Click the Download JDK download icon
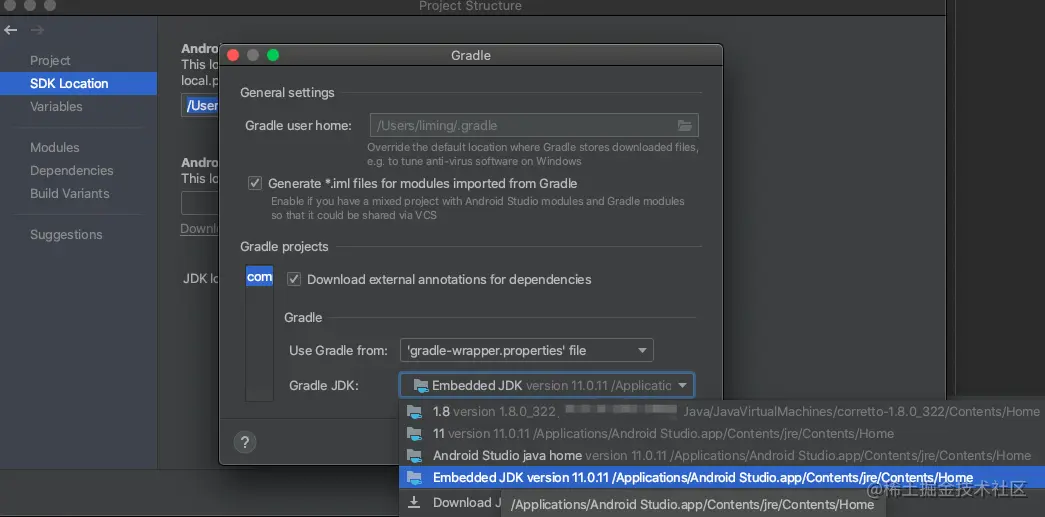 (415, 502)
